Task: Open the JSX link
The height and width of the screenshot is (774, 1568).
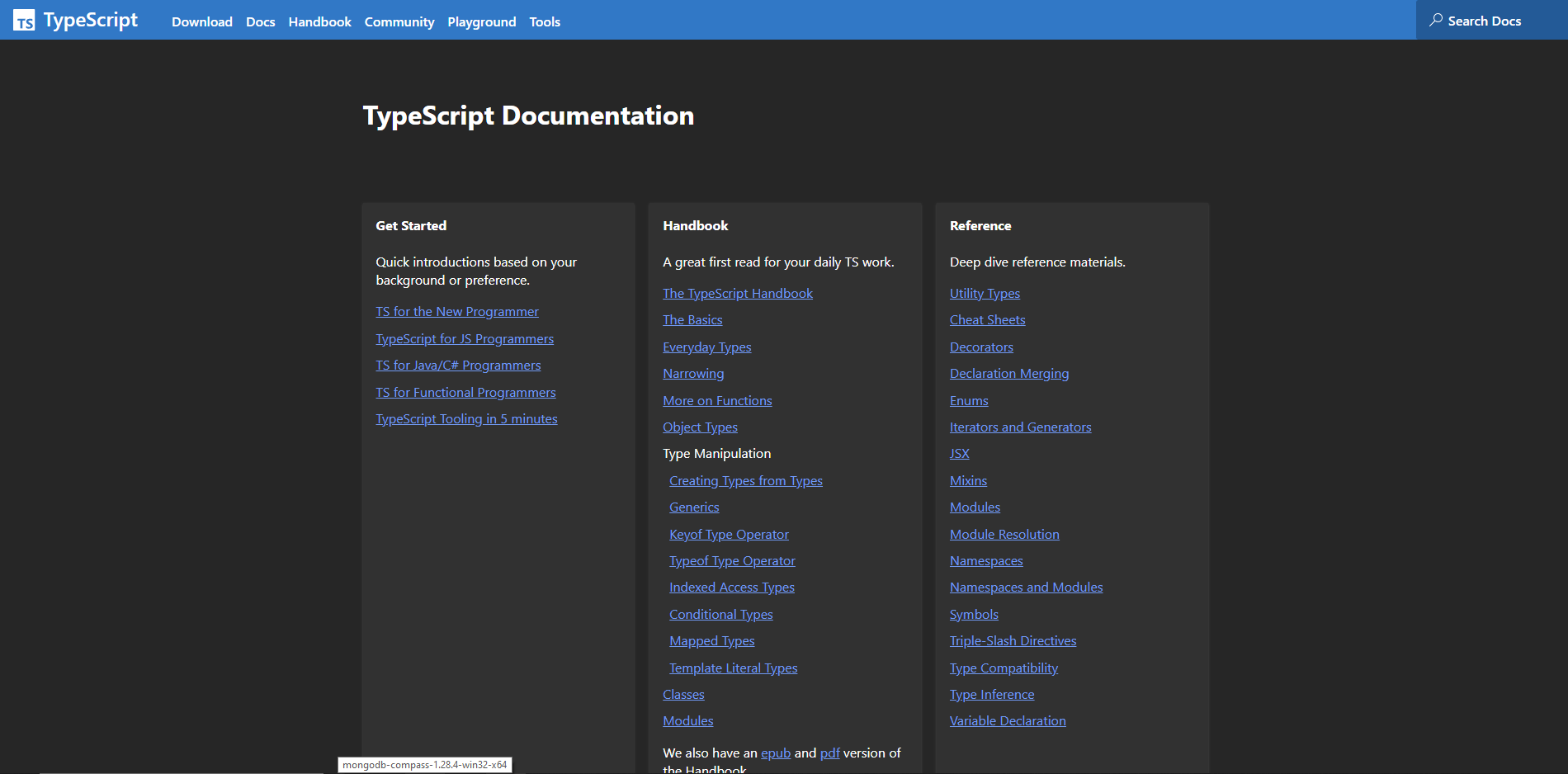Action: click(960, 454)
